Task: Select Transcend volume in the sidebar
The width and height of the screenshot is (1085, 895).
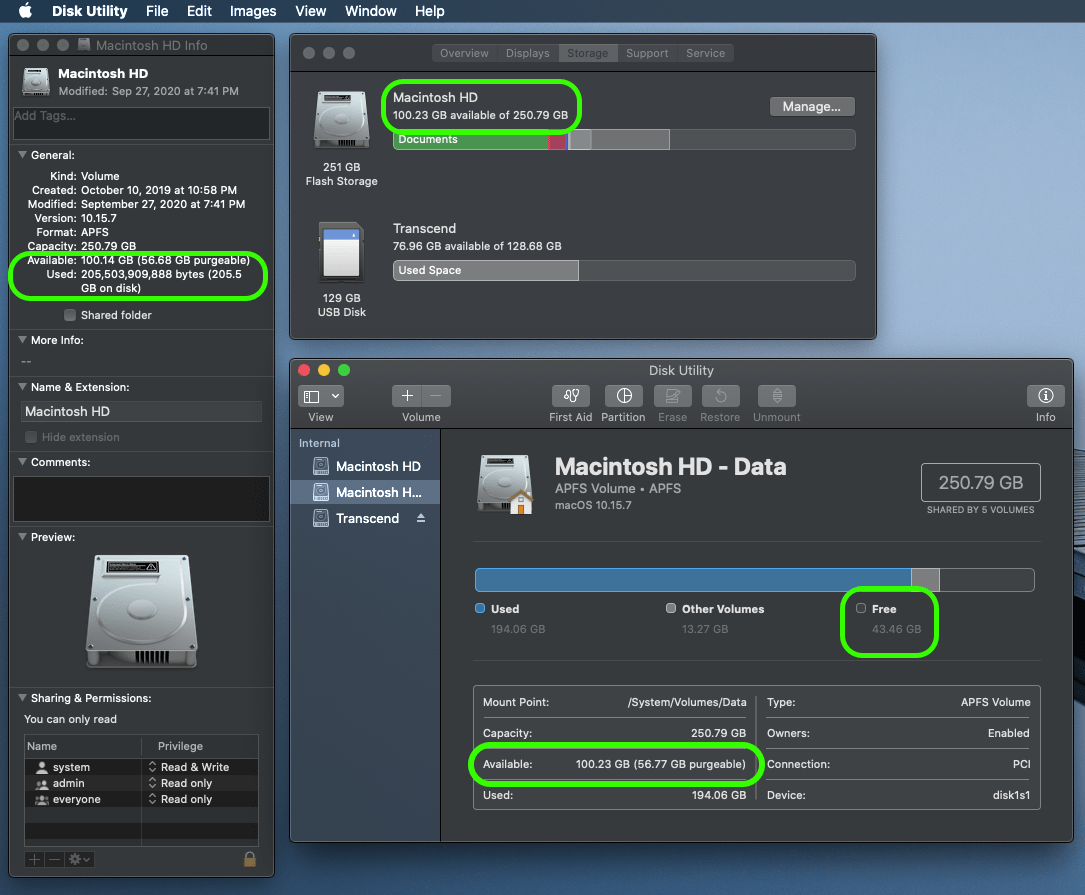Action: (x=366, y=518)
